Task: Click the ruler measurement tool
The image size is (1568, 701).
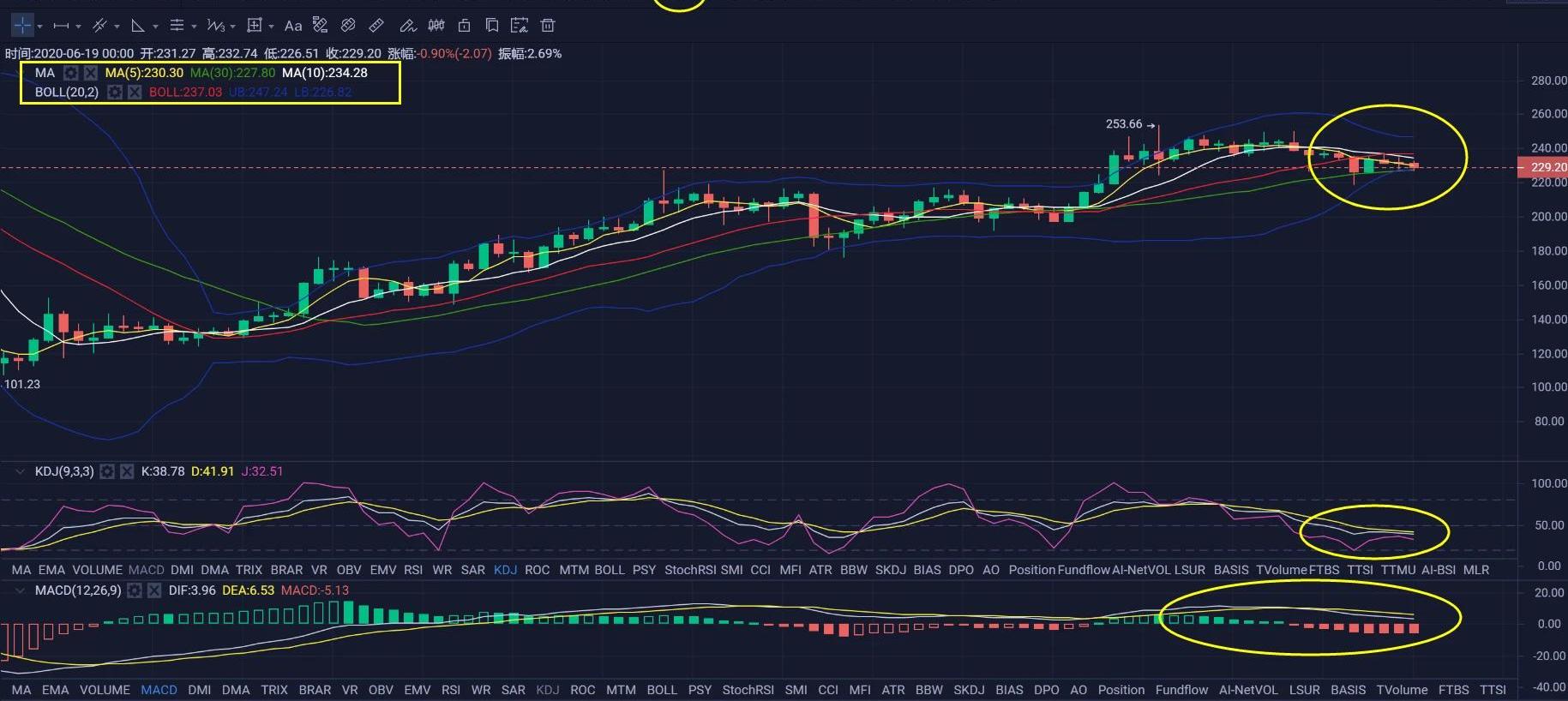Action: (375, 26)
